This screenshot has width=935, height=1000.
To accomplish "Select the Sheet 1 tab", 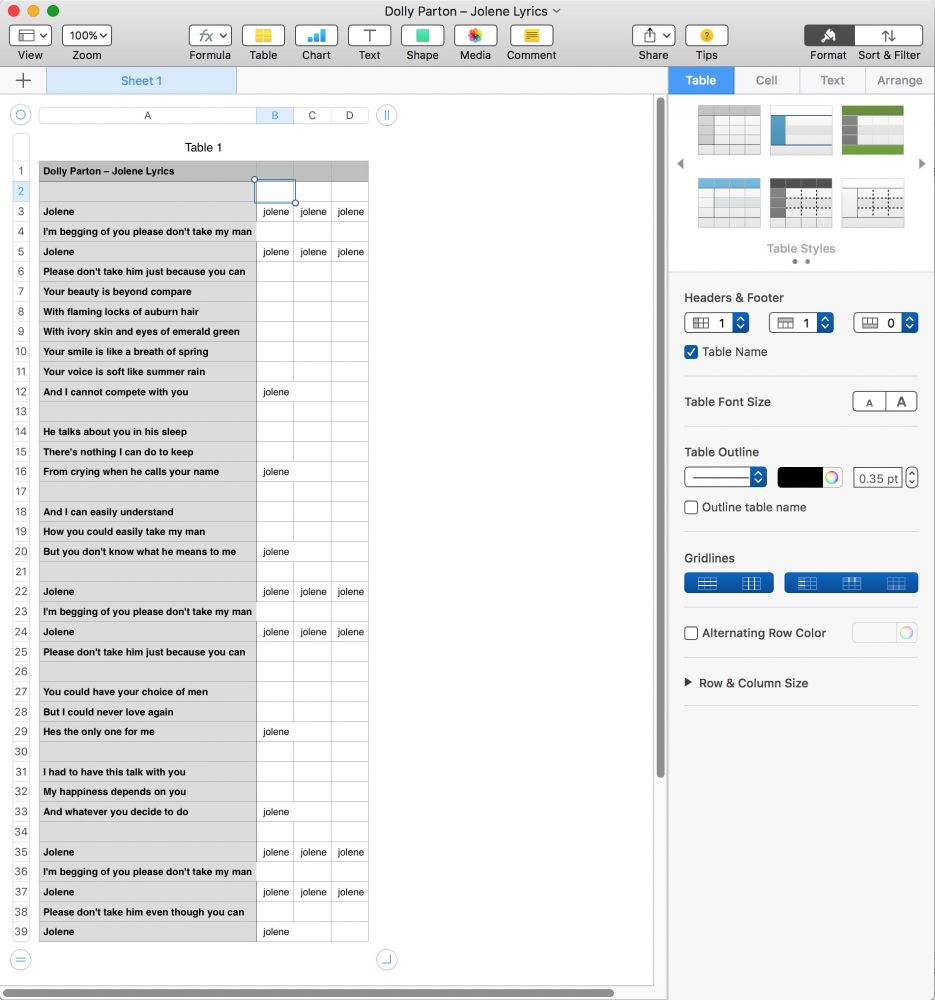I will 141,80.
